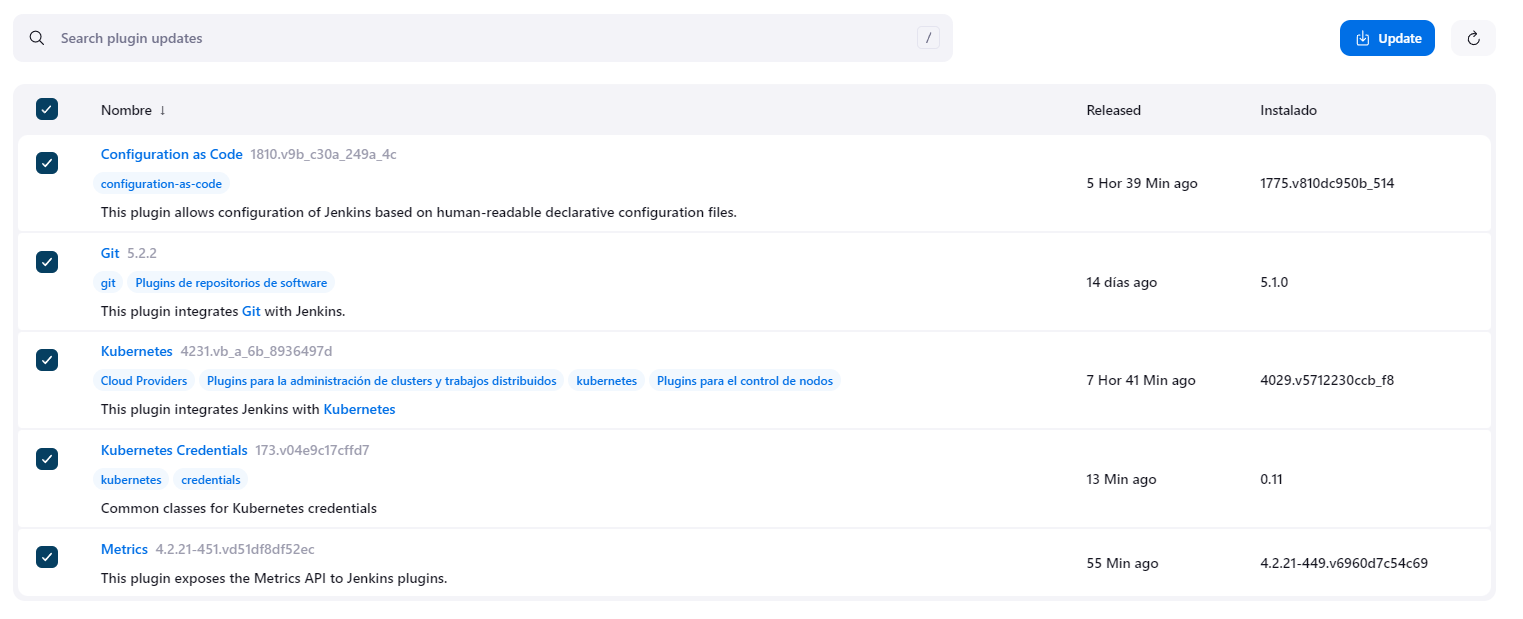Click the 7 Hor 41 Min ago cell
The height and width of the screenshot is (619, 1523).
(x=1141, y=381)
